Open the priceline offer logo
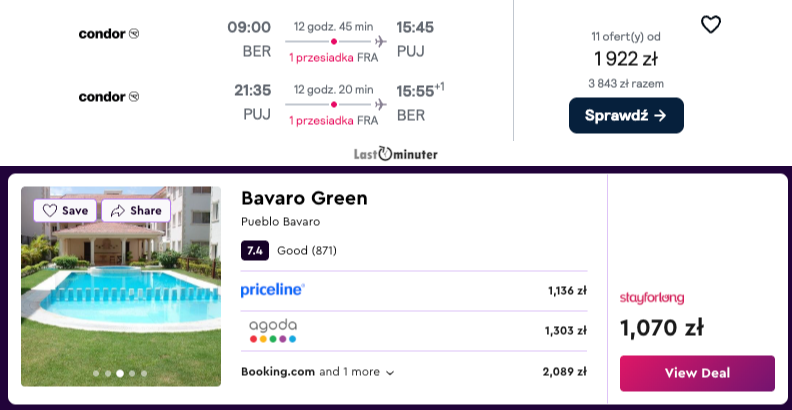 [273, 290]
